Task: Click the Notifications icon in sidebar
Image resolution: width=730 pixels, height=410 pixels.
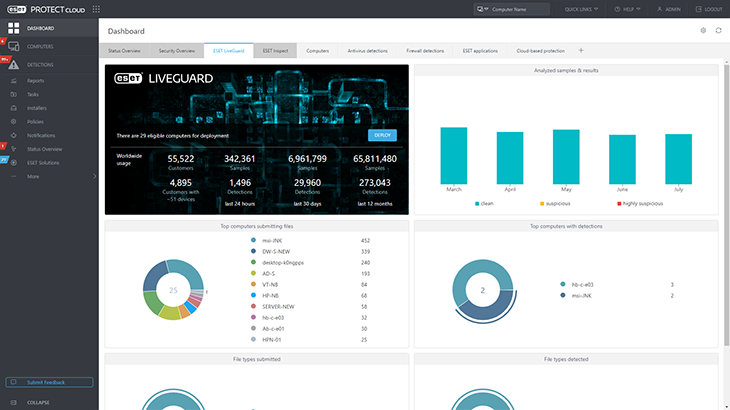Action: (14, 135)
